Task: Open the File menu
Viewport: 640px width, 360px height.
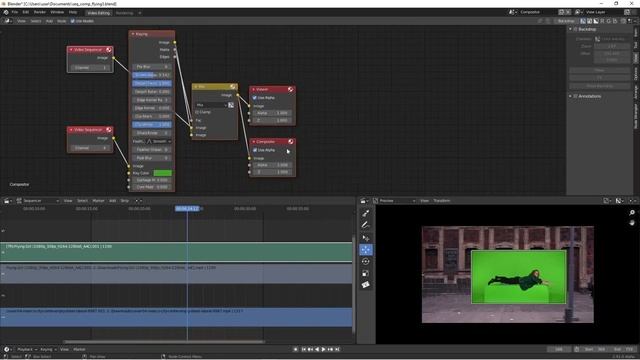Action: coord(15,12)
